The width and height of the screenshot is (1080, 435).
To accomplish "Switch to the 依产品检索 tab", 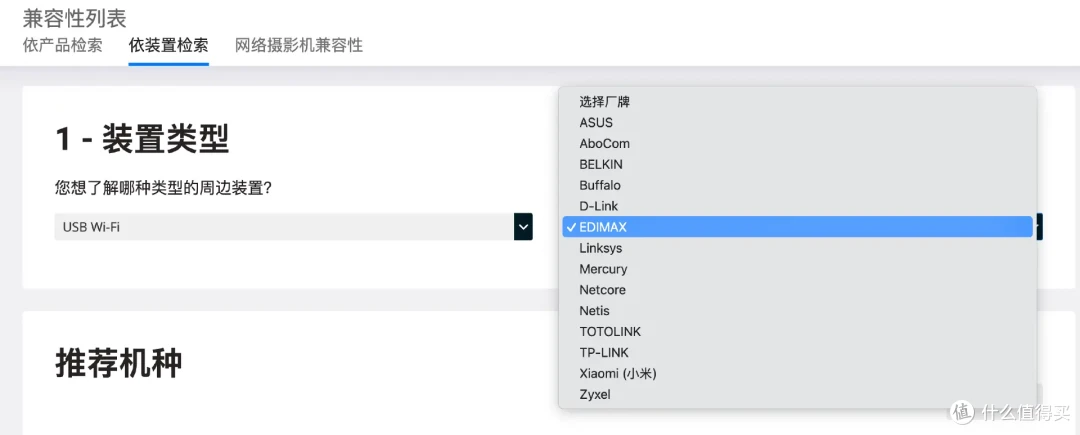I will 63,46.
